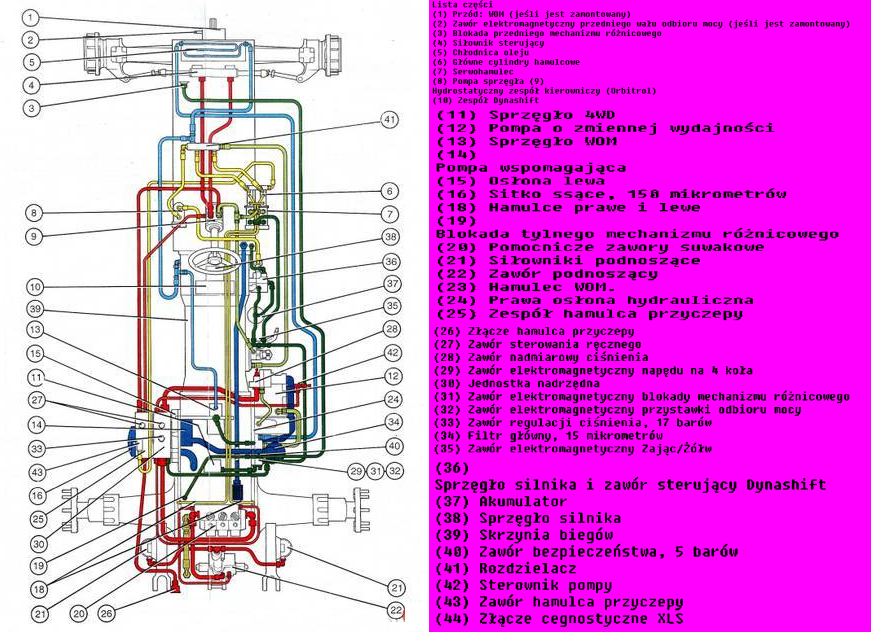Screen dimensions: 871x632
Task: Click callout circle number 1 on diagram
Action: pos(31,18)
